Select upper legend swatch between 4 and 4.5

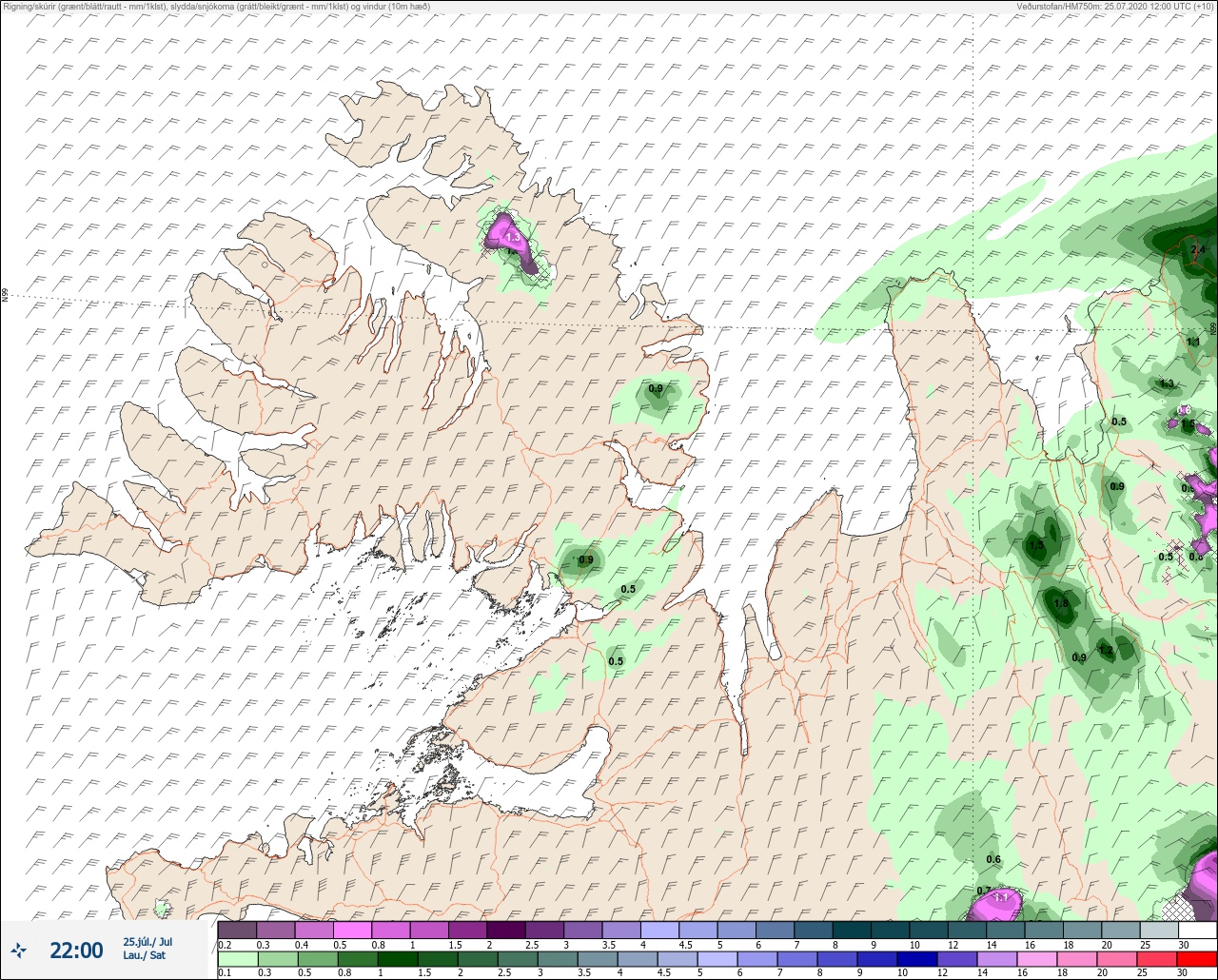[659, 930]
